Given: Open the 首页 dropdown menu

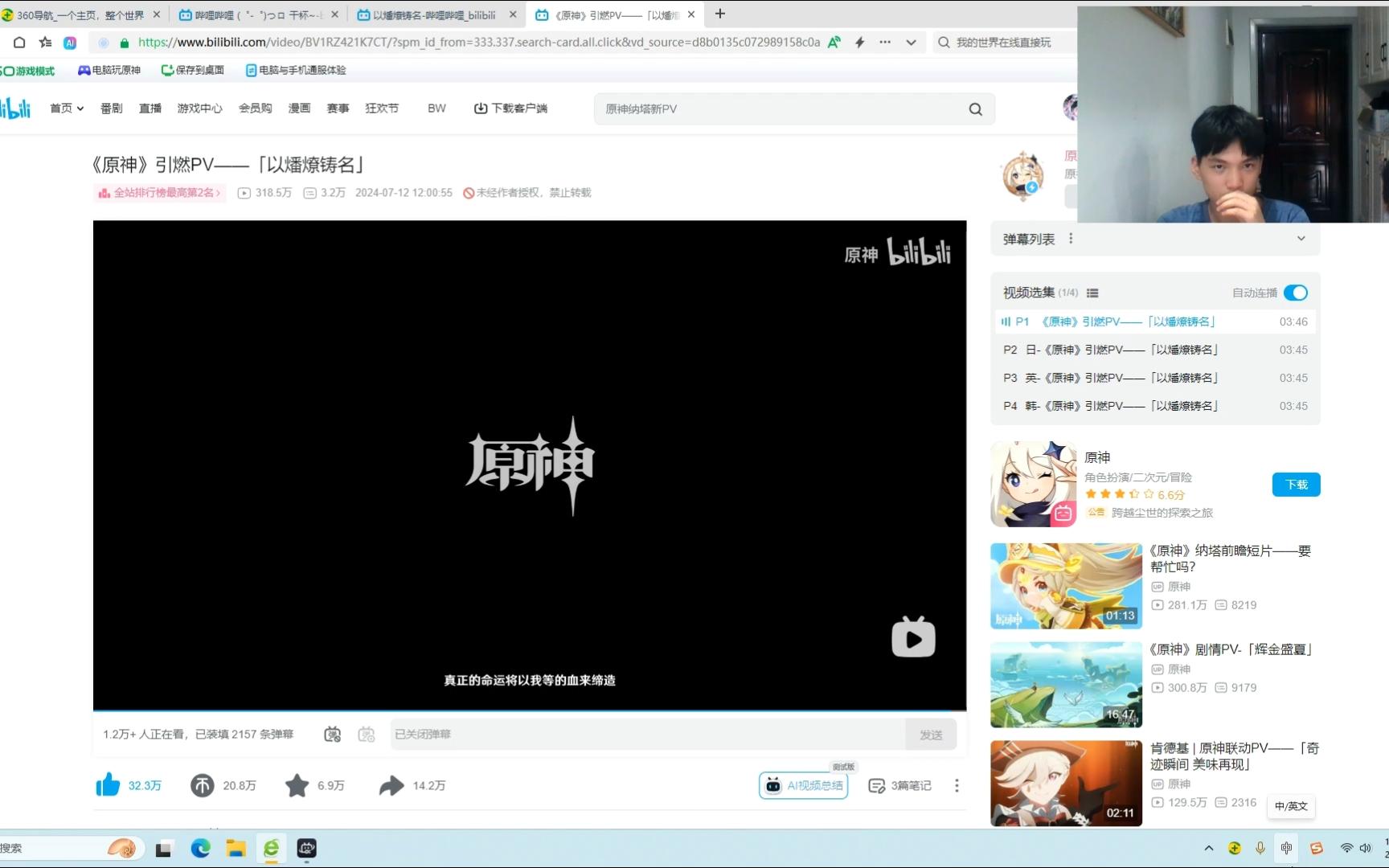Looking at the screenshot, I should click(67, 108).
